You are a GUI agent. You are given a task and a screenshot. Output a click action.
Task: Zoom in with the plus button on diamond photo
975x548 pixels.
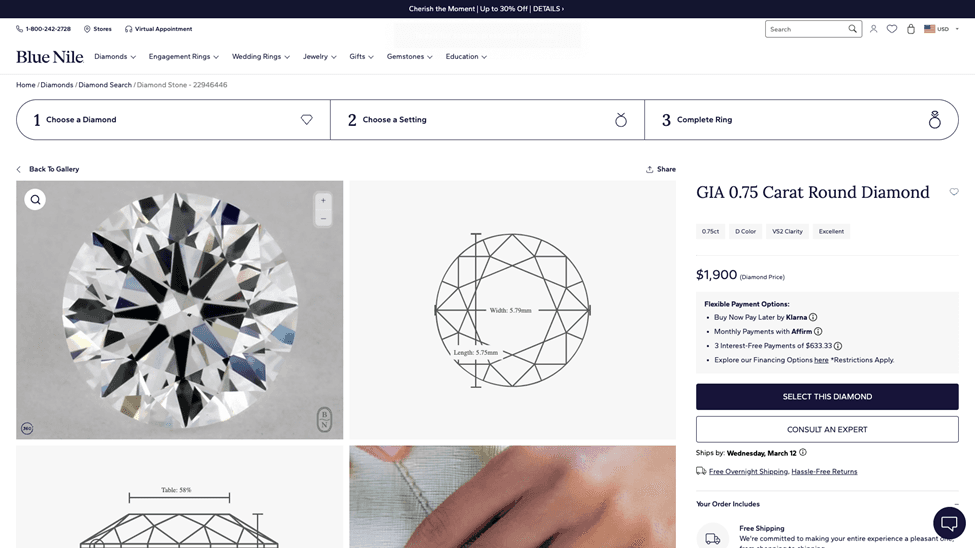(323, 200)
